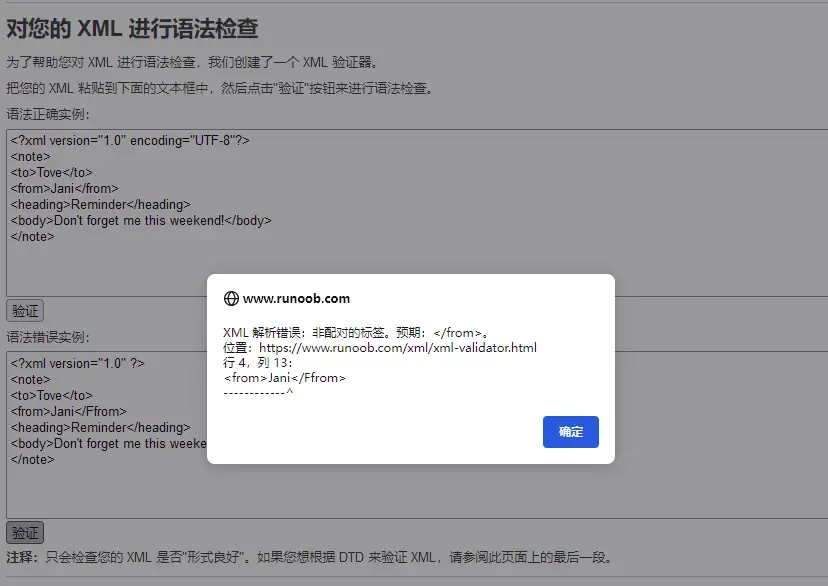Click the XML 解析错误 message line
The height and width of the screenshot is (586, 828).
point(355,333)
